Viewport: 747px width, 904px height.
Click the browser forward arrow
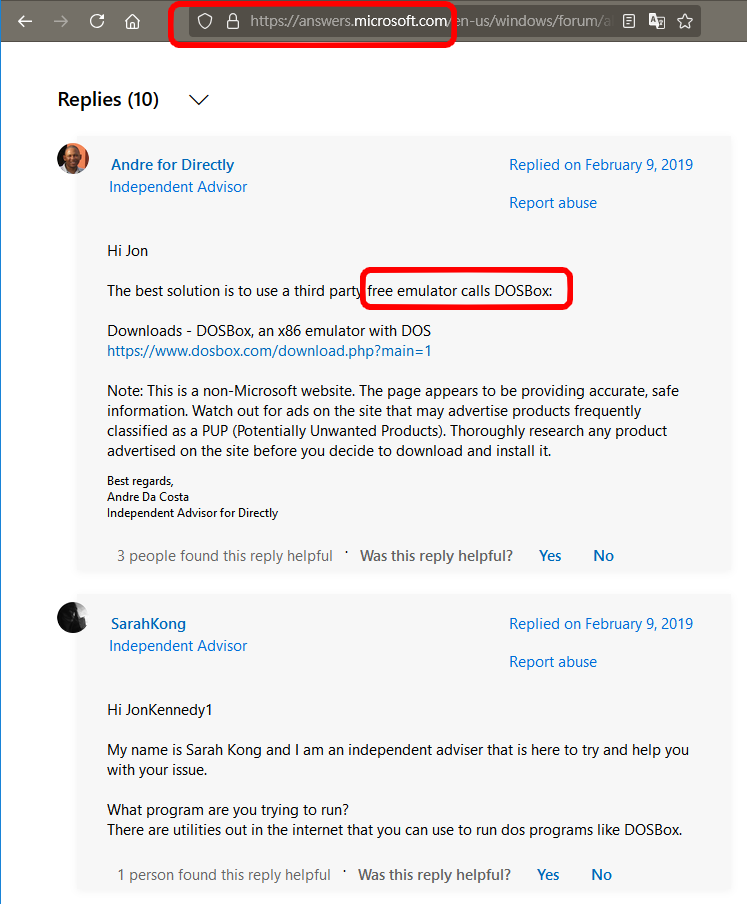[61, 21]
